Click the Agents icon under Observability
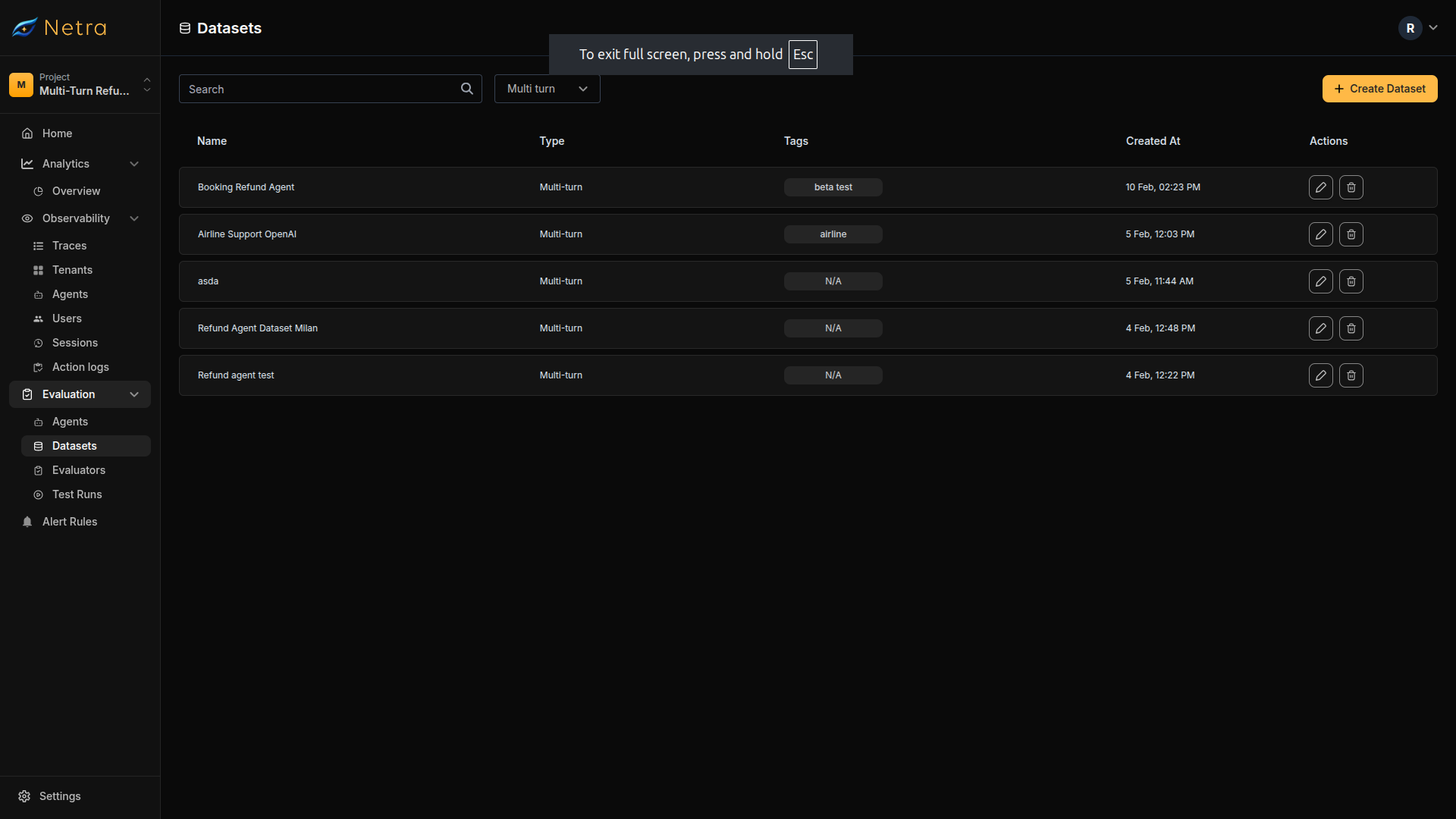 pyautogui.click(x=39, y=294)
